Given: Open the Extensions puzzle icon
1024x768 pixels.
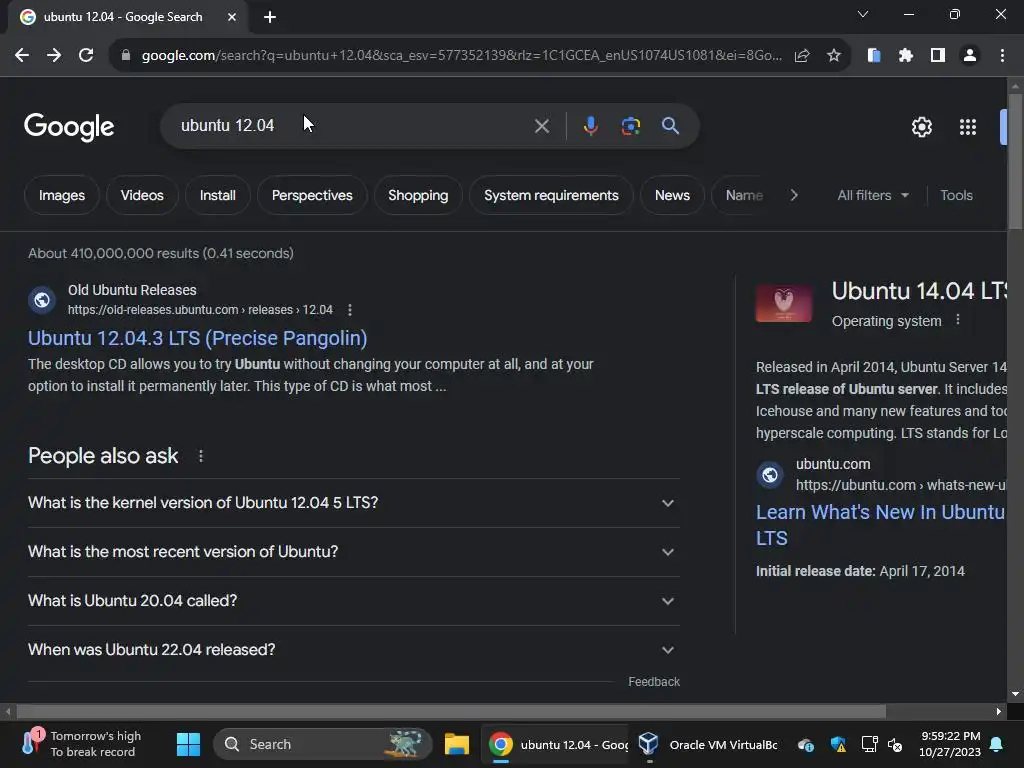Looking at the screenshot, I should click(906, 56).
